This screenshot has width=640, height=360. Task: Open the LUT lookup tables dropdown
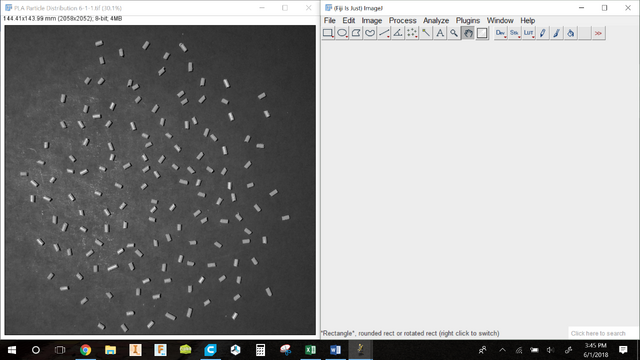pyautogui.click(x=529, y=33)
